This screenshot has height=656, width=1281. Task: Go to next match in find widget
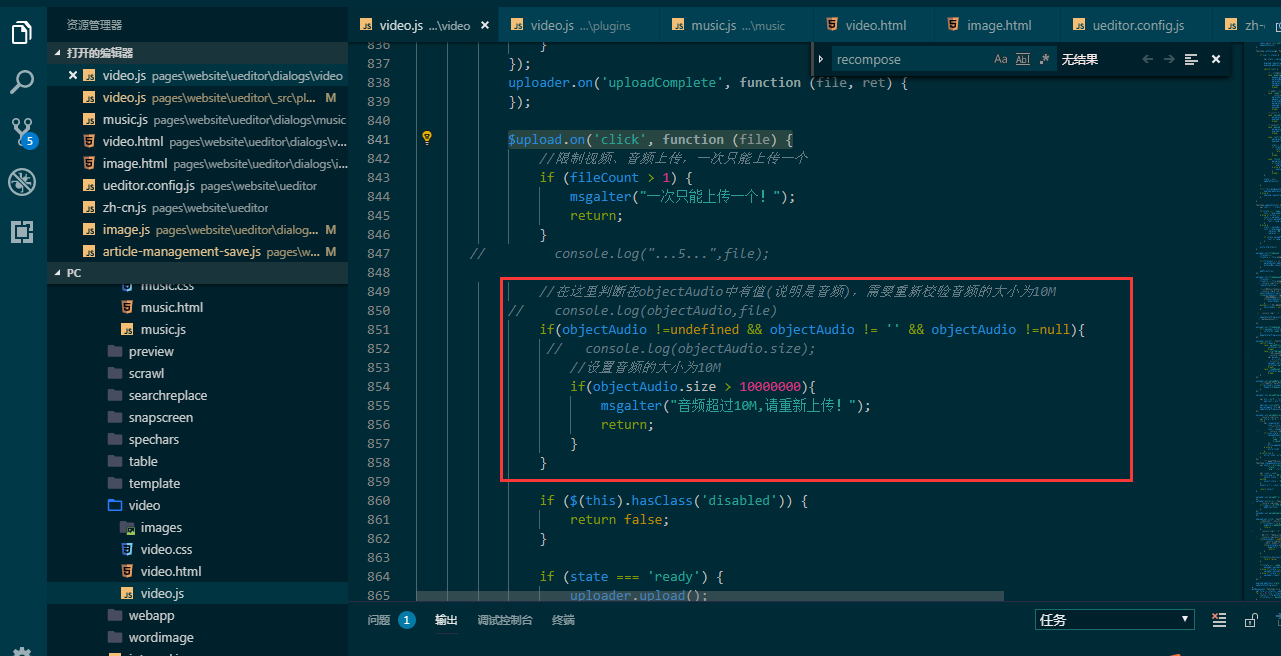coord(1169,59)
